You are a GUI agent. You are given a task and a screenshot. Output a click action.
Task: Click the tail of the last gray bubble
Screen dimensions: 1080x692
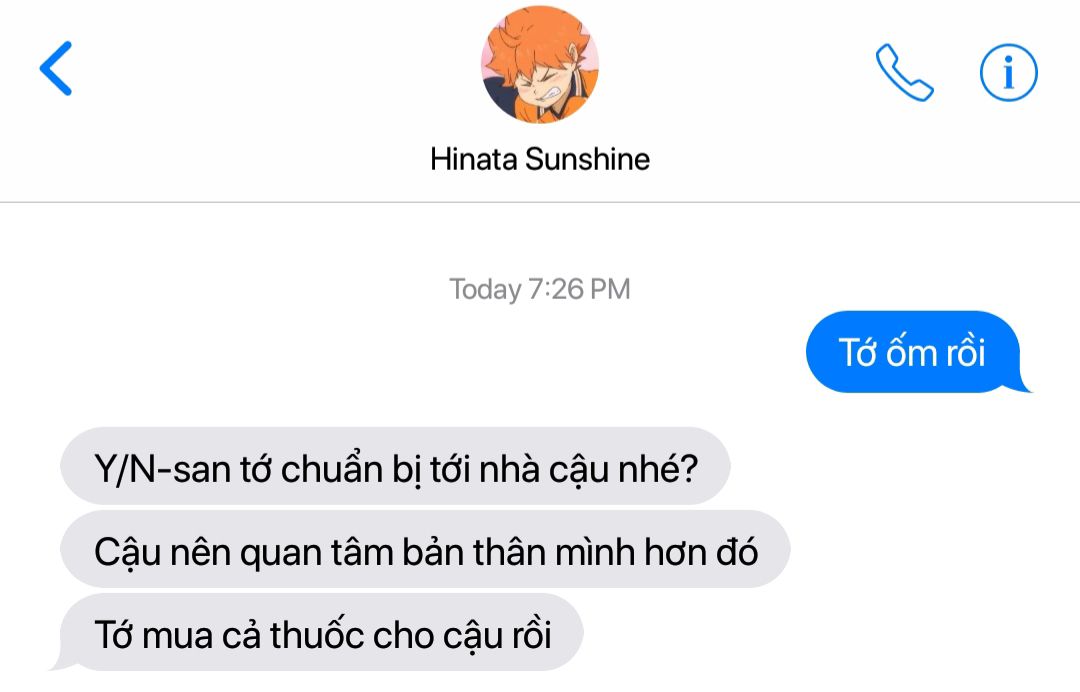(61, 662)
